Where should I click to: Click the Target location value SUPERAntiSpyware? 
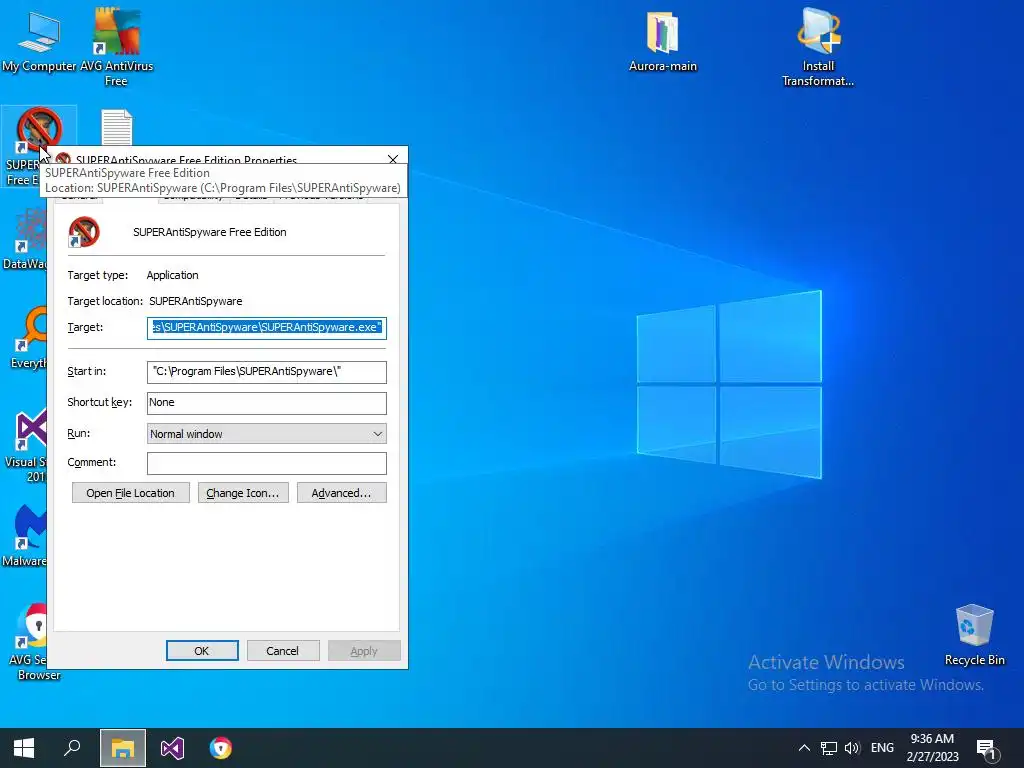click(195, 301)
